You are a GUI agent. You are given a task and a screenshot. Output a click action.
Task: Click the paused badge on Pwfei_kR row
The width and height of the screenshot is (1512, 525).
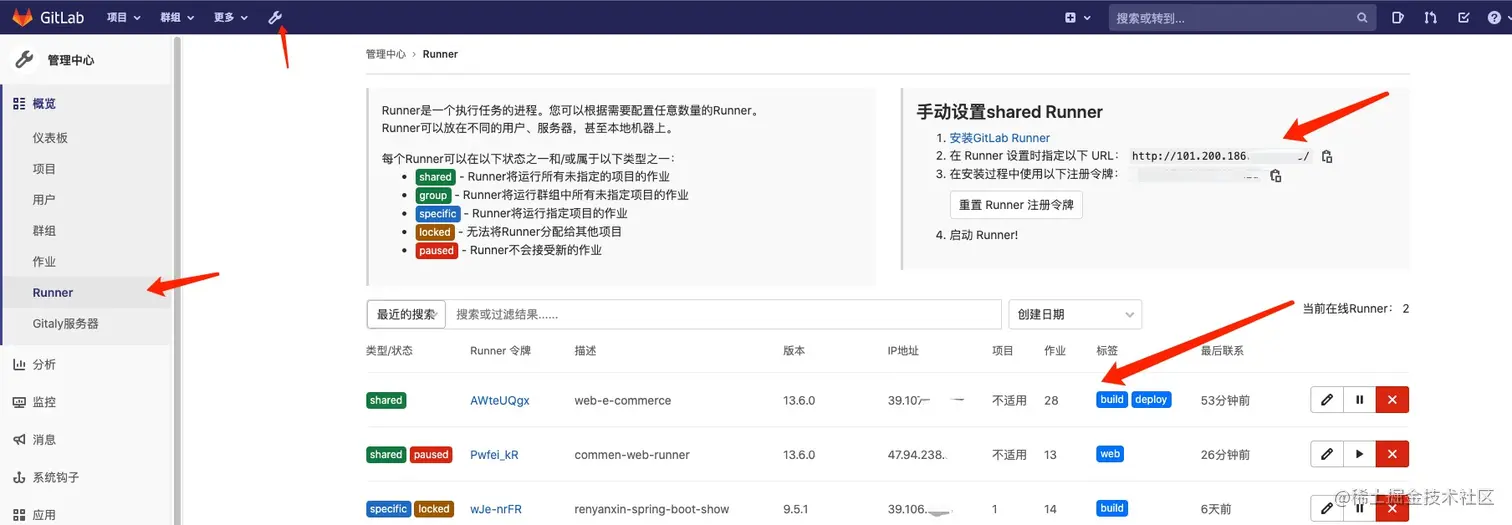431,454
